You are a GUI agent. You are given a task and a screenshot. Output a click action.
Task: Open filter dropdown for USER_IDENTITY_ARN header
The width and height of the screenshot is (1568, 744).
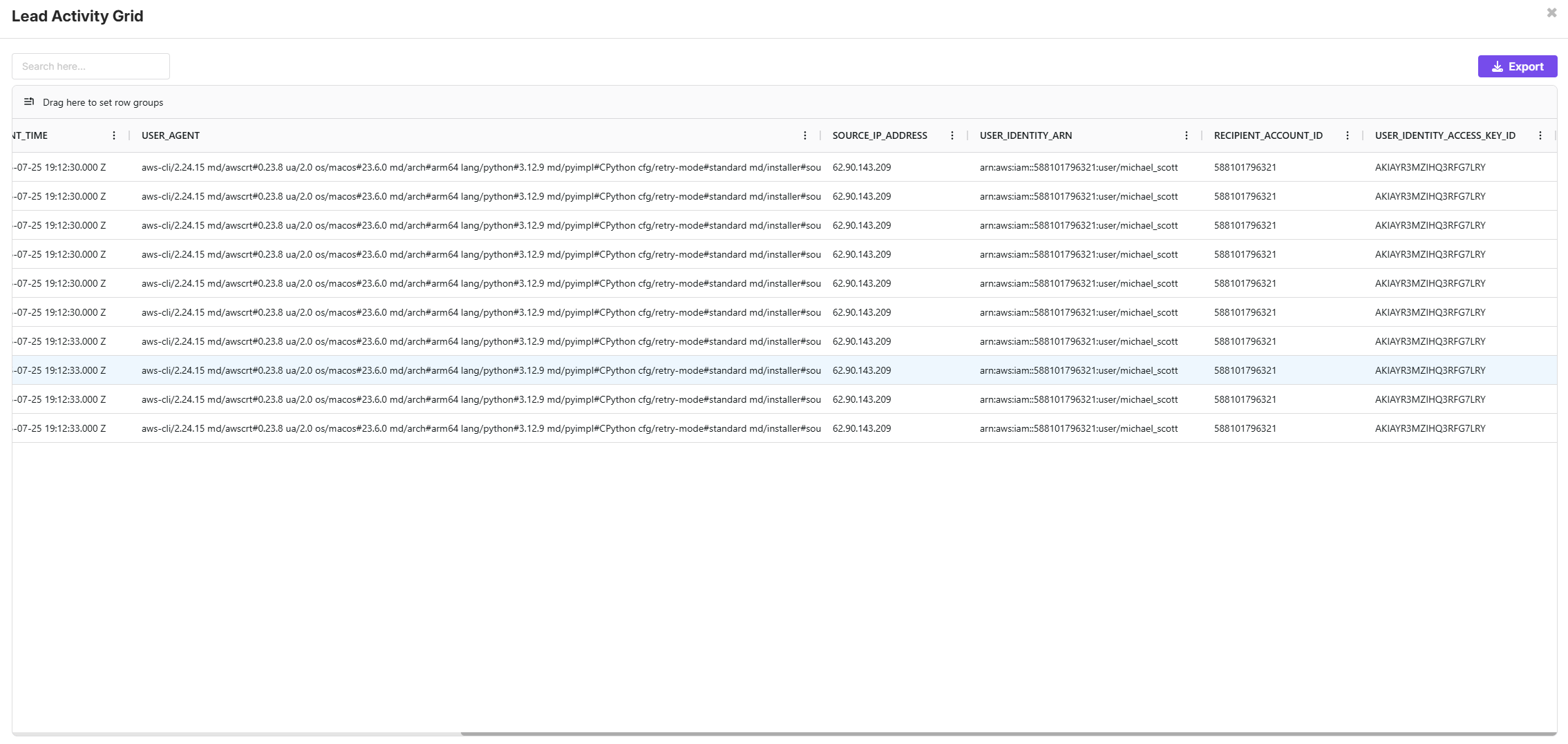[1187, 135]
